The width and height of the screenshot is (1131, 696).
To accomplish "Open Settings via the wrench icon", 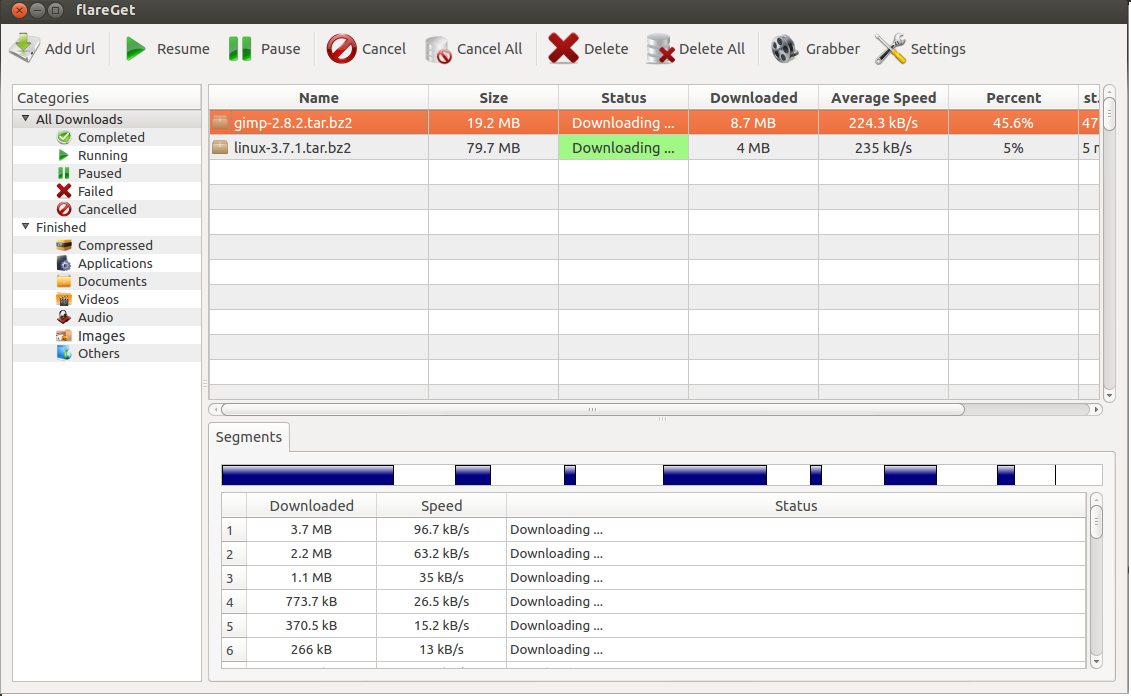I will [890, 48].
